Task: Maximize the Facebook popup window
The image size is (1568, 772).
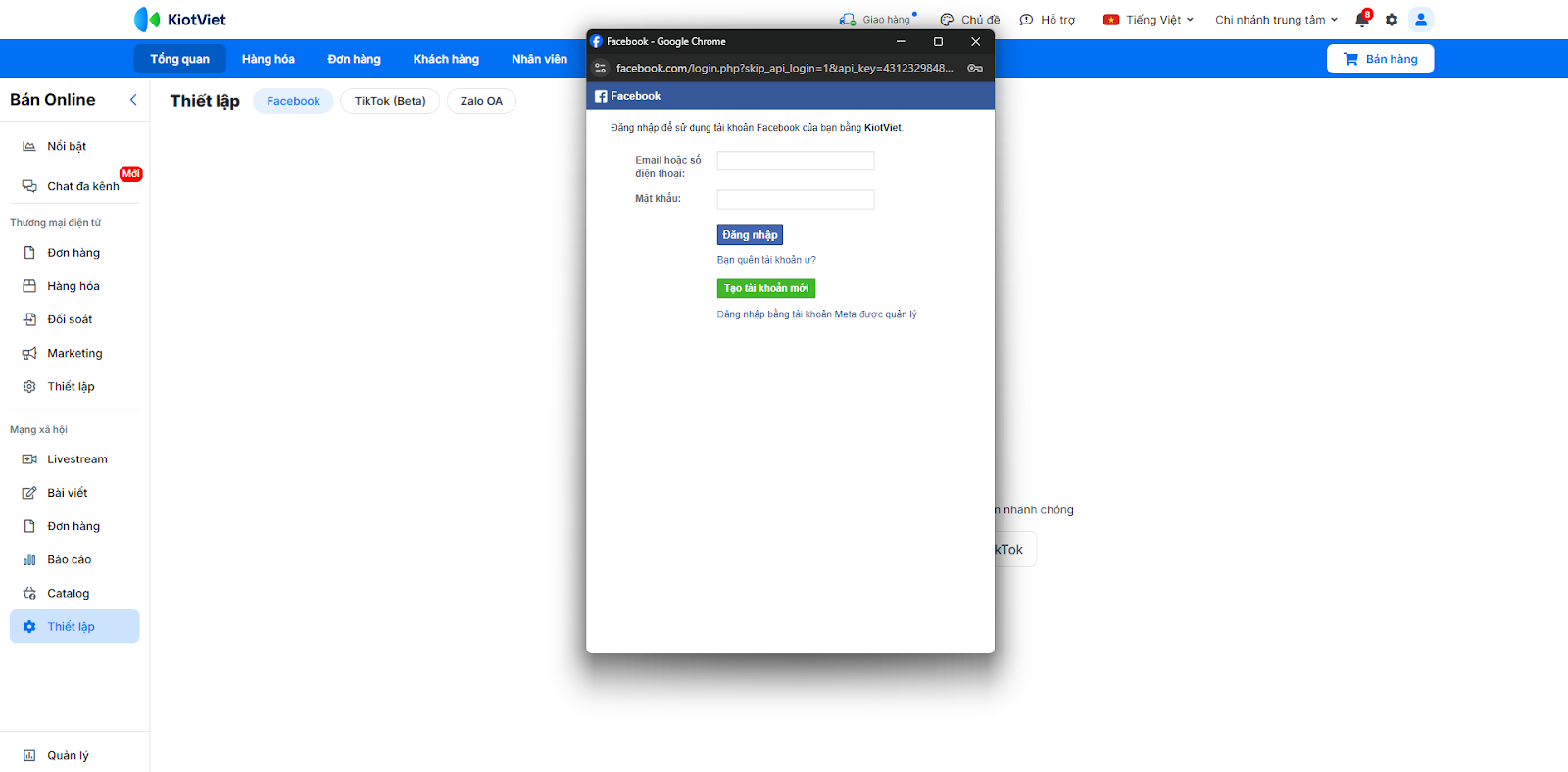Action: point(938,41)
